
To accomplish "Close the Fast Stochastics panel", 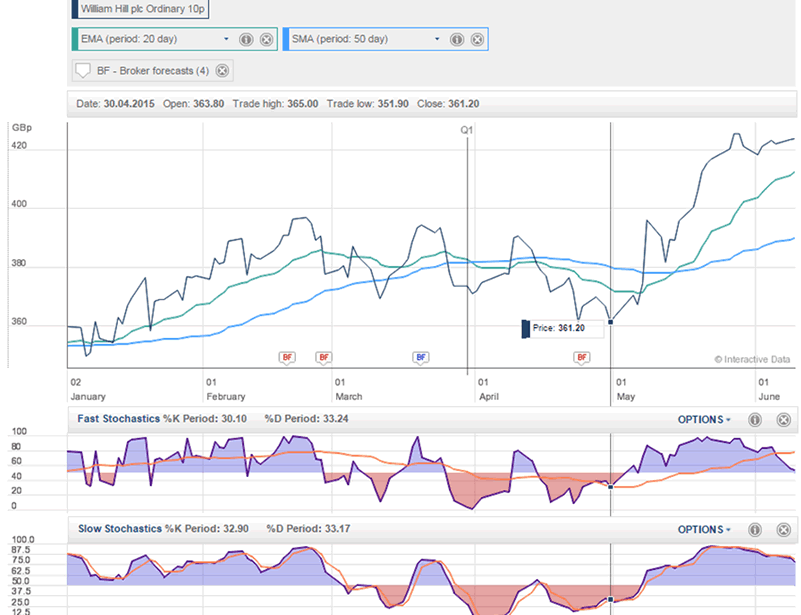I will point(783,419).
